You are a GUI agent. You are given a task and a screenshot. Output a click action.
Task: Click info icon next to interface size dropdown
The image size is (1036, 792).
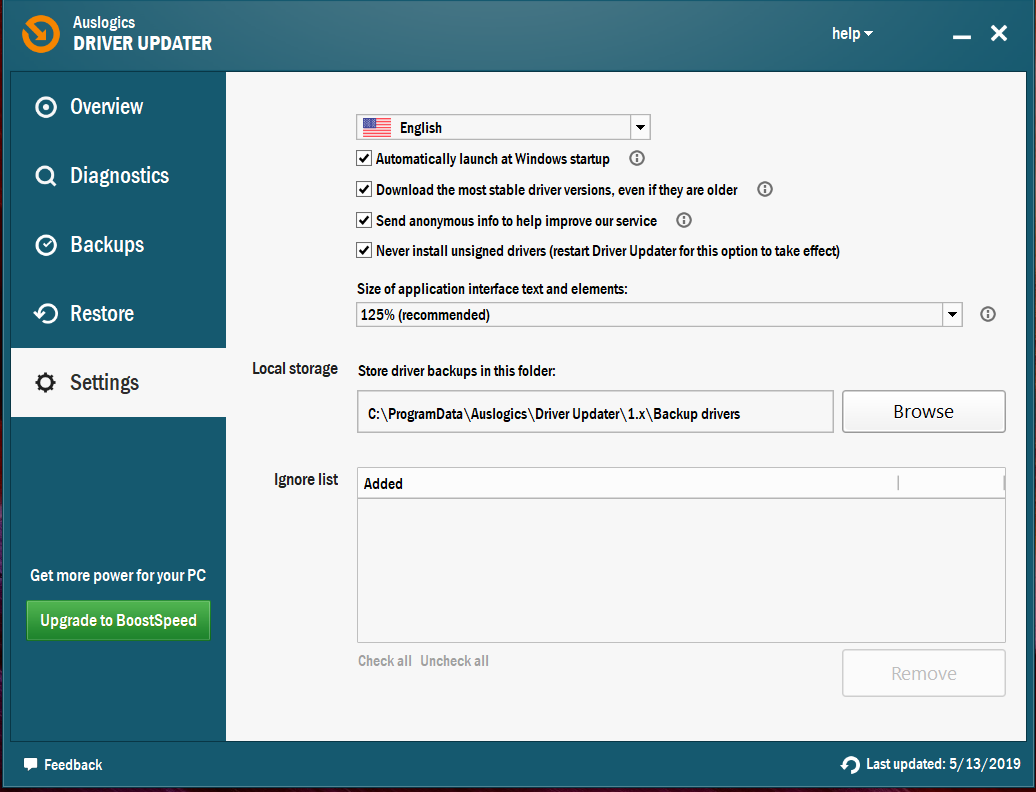pos(988,314)
